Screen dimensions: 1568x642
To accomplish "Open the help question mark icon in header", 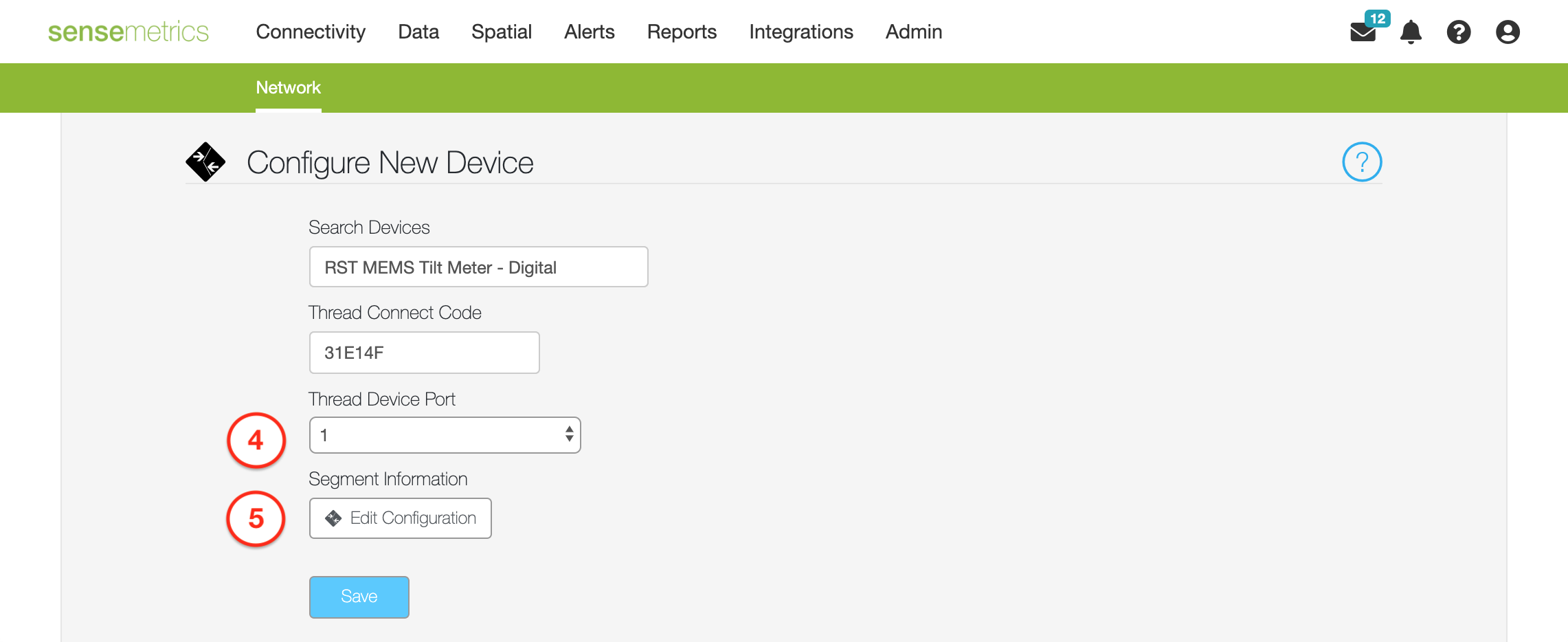I will tap(1458, 32).
